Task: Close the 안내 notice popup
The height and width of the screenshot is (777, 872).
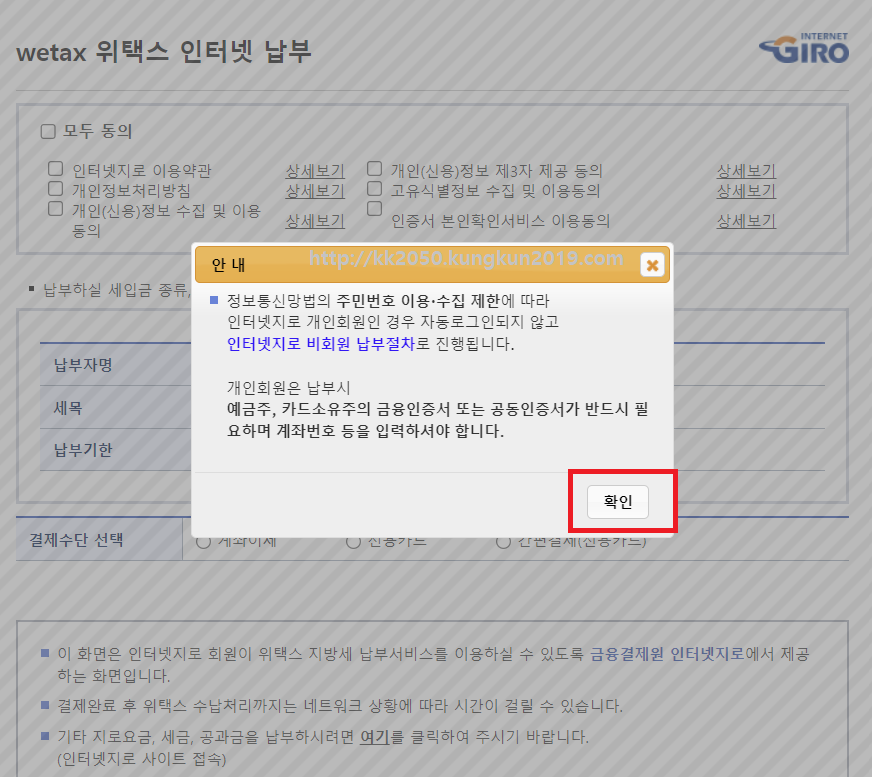Action: (x=651, y=265)
